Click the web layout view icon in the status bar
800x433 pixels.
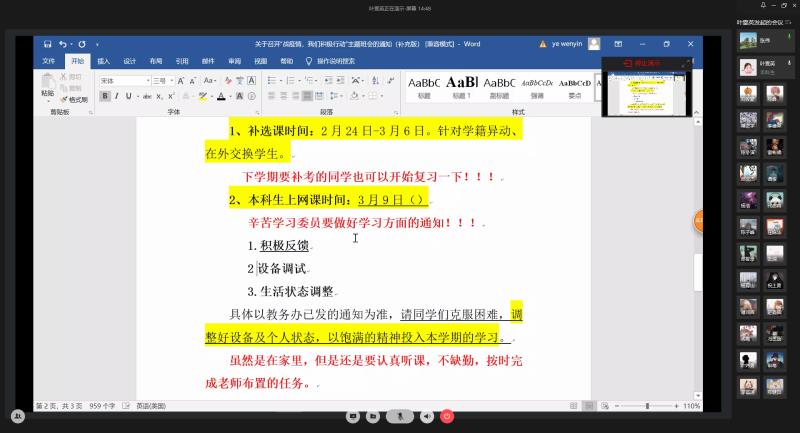(x=605, y=406)
